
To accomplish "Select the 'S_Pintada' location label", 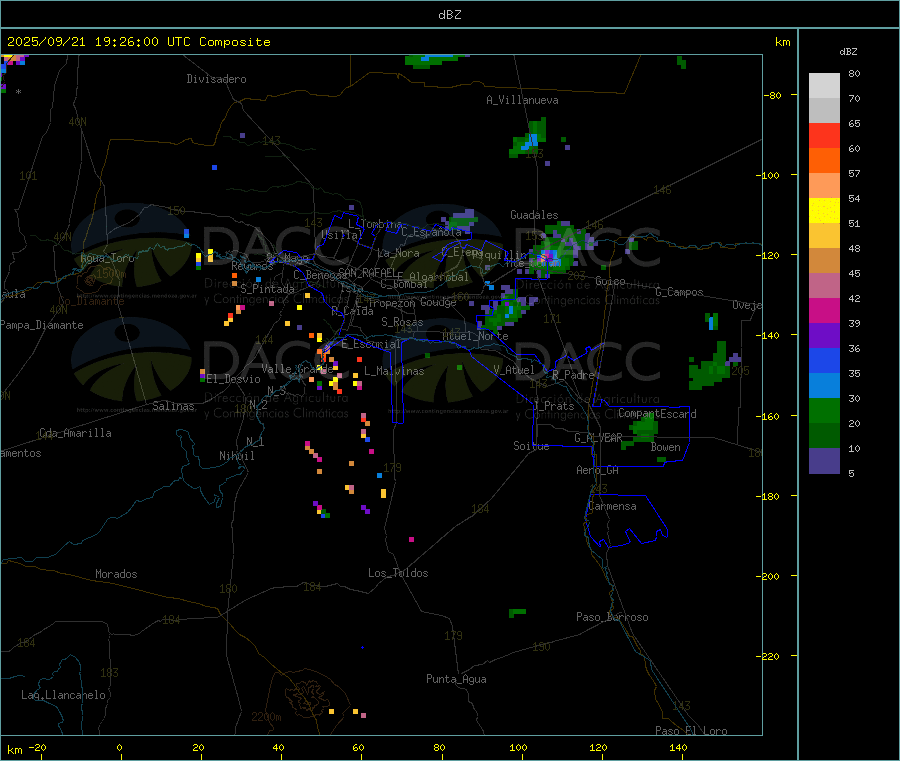I will coord(267,289).
